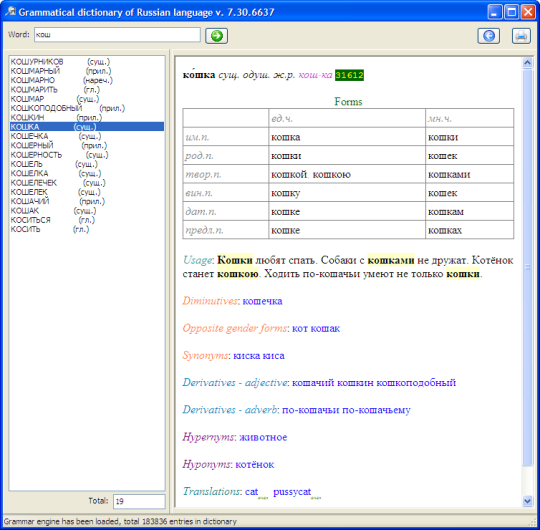Screen dimensions: 540x530
Task: Open the hypernym link животное
Action: [x=263, y=437]
